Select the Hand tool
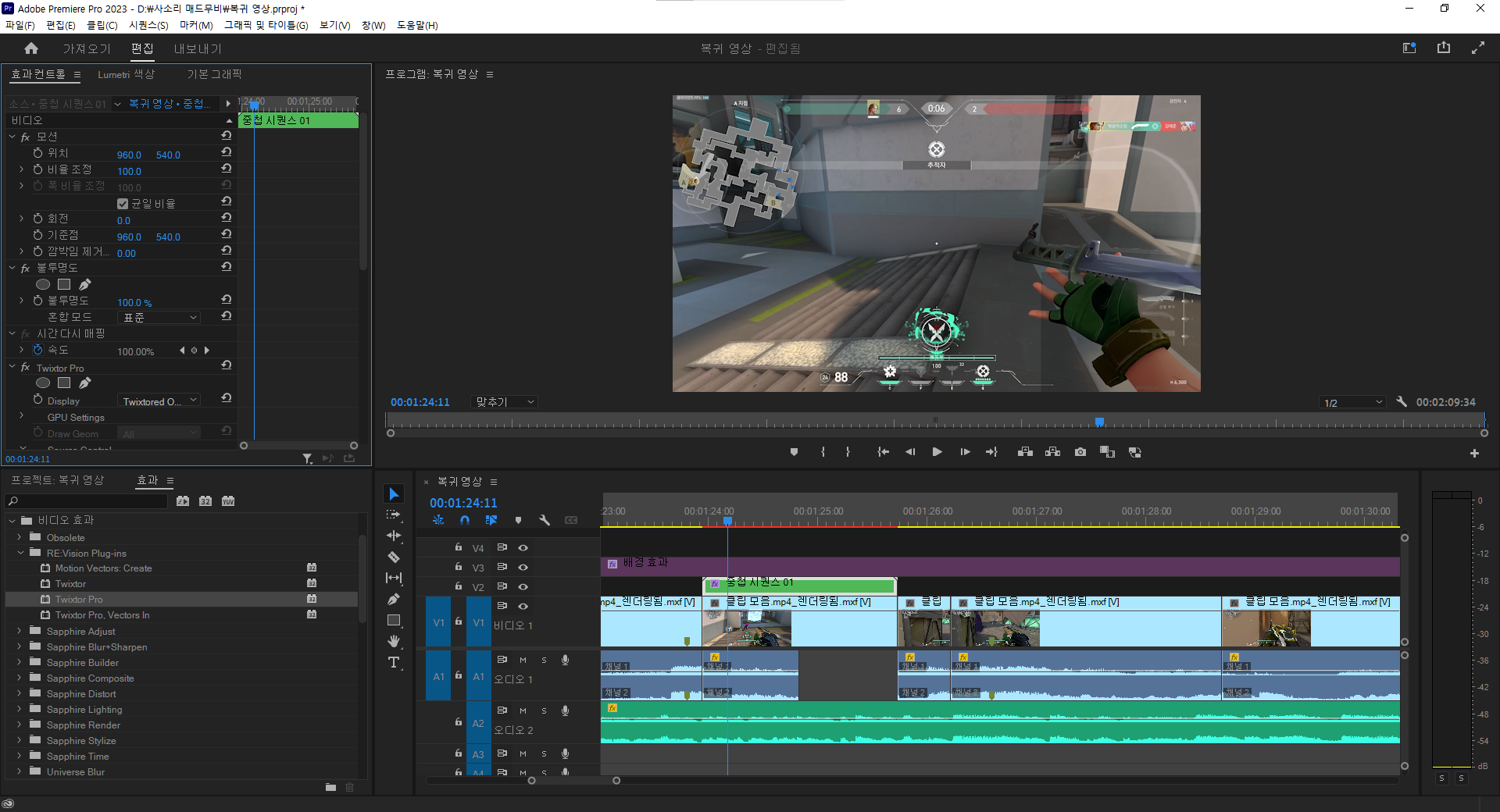The image size is (1500, 812). click(394, 641)
